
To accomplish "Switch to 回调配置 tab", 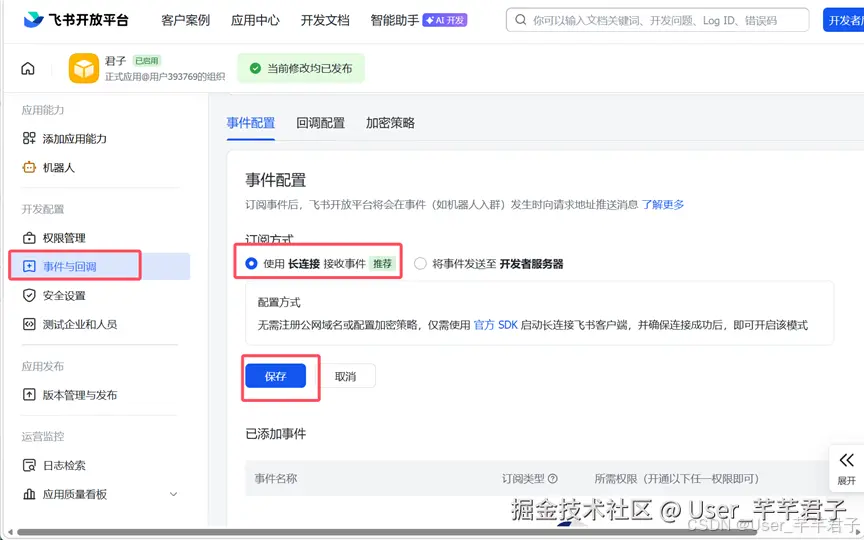I will (321, 123).
